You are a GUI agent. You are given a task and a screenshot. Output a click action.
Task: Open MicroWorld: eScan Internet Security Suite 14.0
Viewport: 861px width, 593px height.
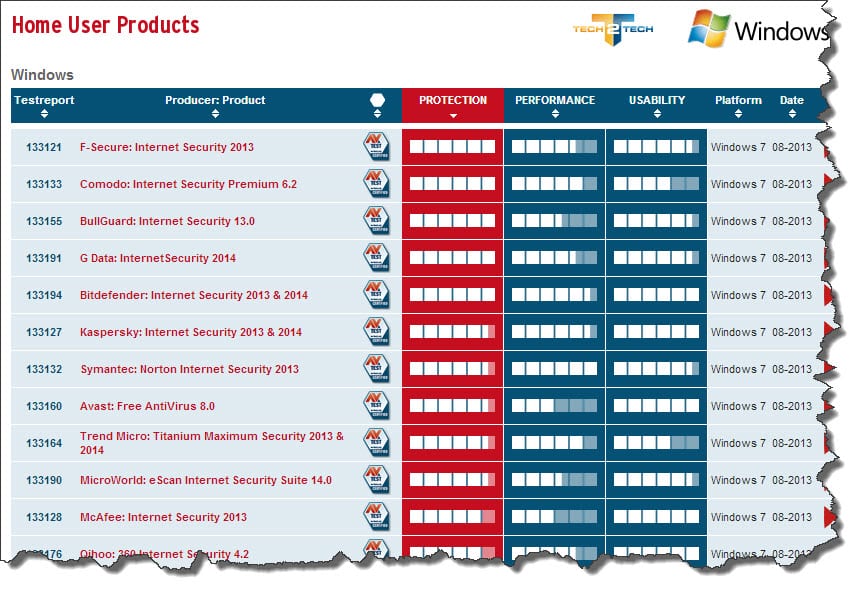click(206, 480)
